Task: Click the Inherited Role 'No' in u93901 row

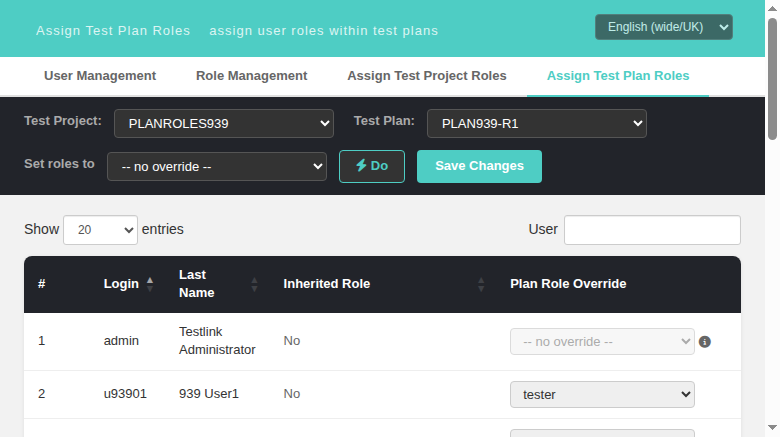Action: (x=292, y=394)
